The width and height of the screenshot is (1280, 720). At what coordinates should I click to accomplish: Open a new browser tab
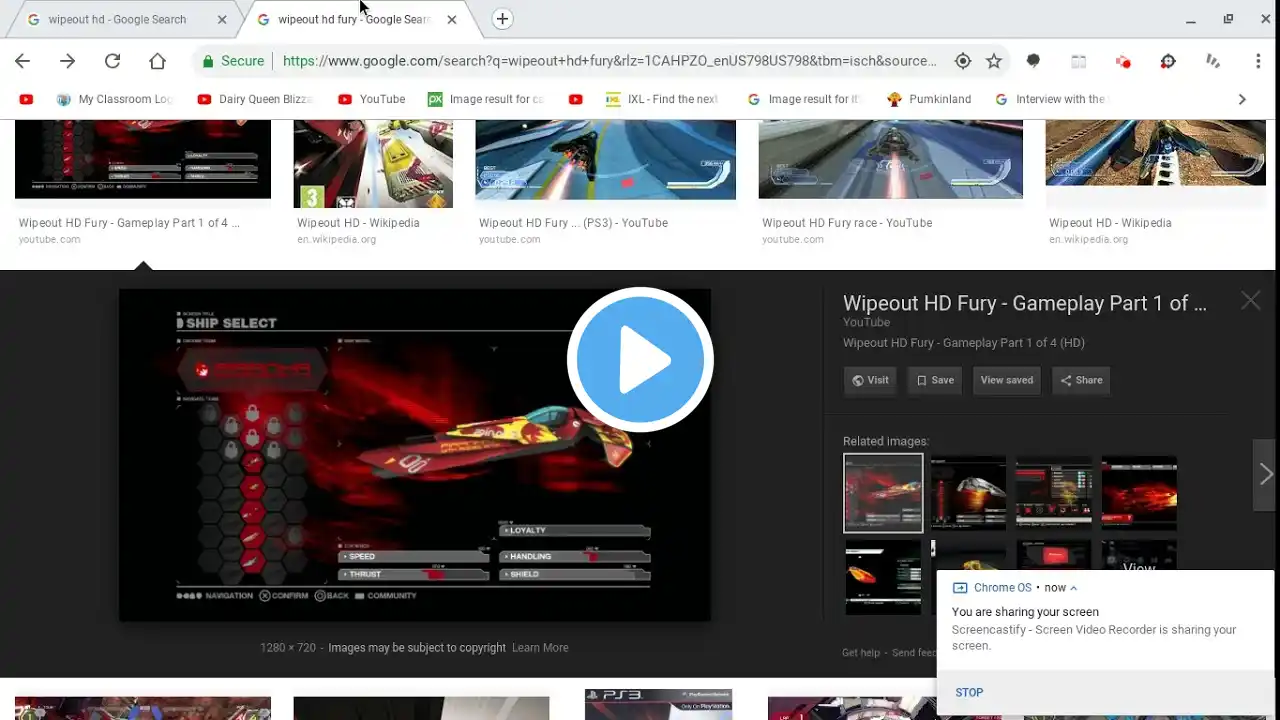tap(502, 19)
